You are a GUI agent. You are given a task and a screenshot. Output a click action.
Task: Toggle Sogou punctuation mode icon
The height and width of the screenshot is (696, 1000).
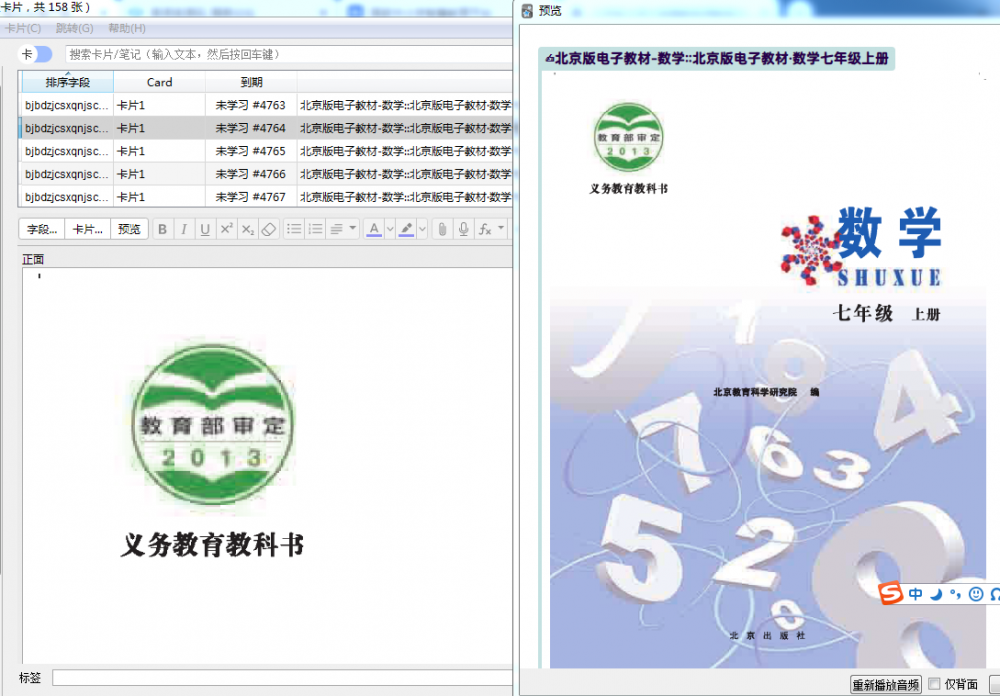tap(955, 594)
